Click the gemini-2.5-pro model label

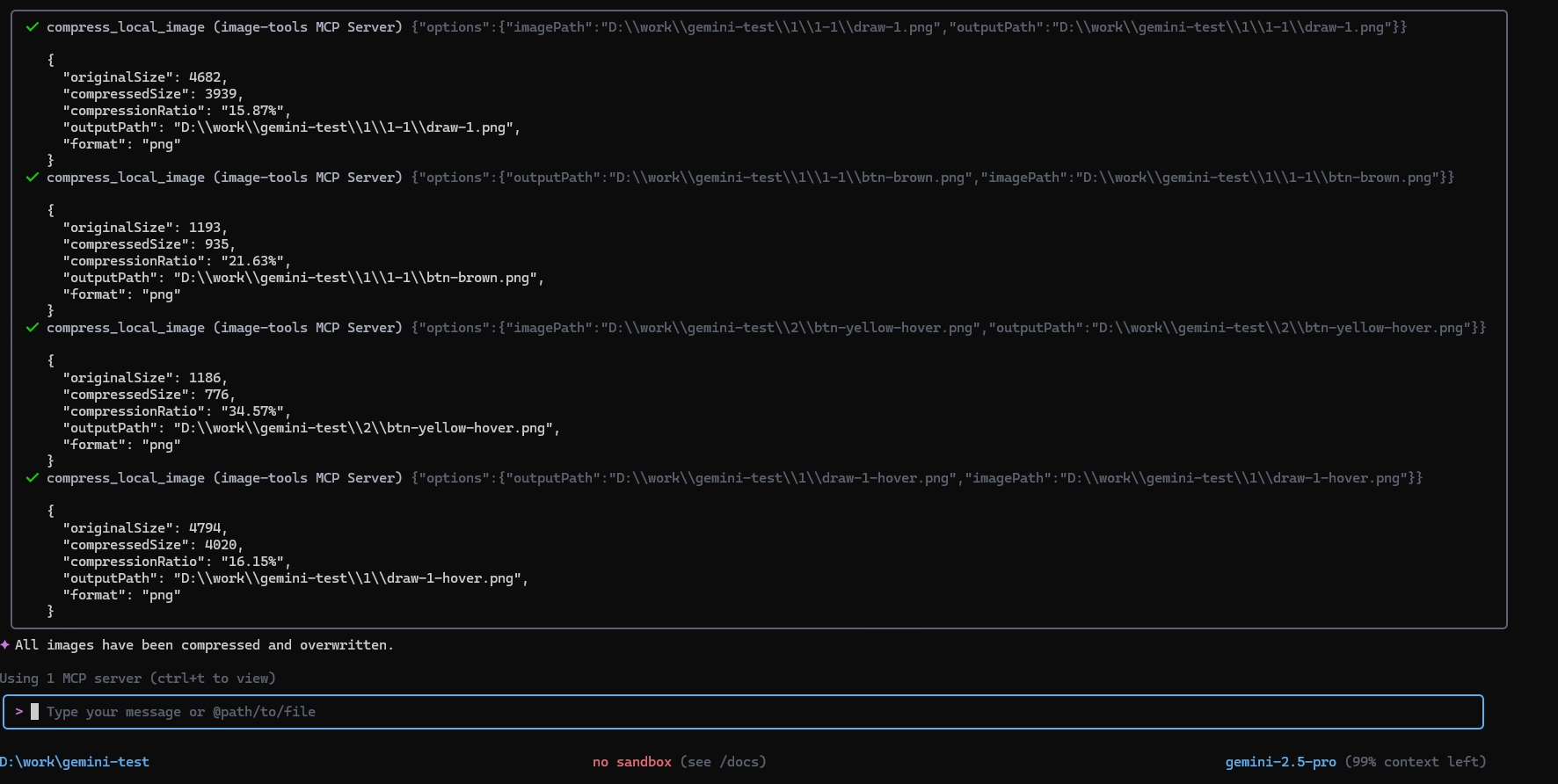point(1281,762)
